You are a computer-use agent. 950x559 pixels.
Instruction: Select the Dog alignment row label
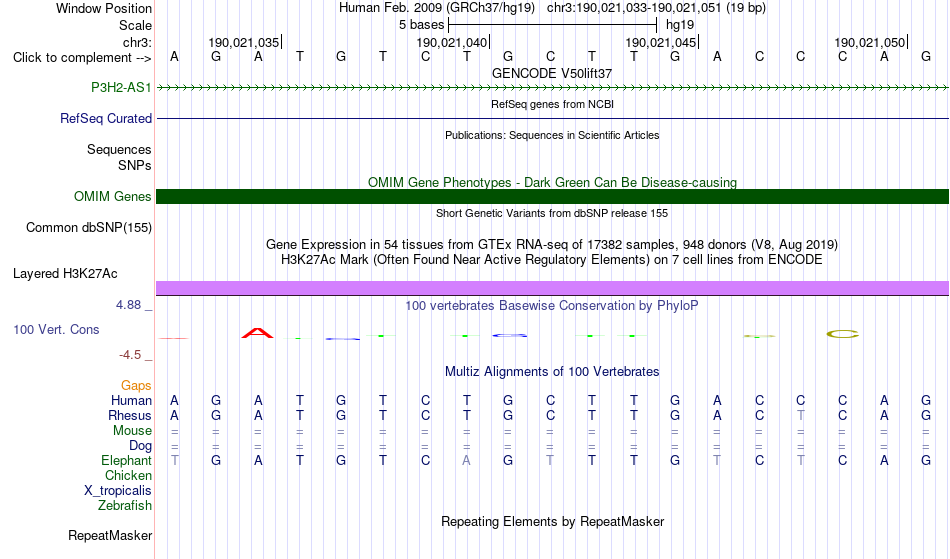point(141,446)
